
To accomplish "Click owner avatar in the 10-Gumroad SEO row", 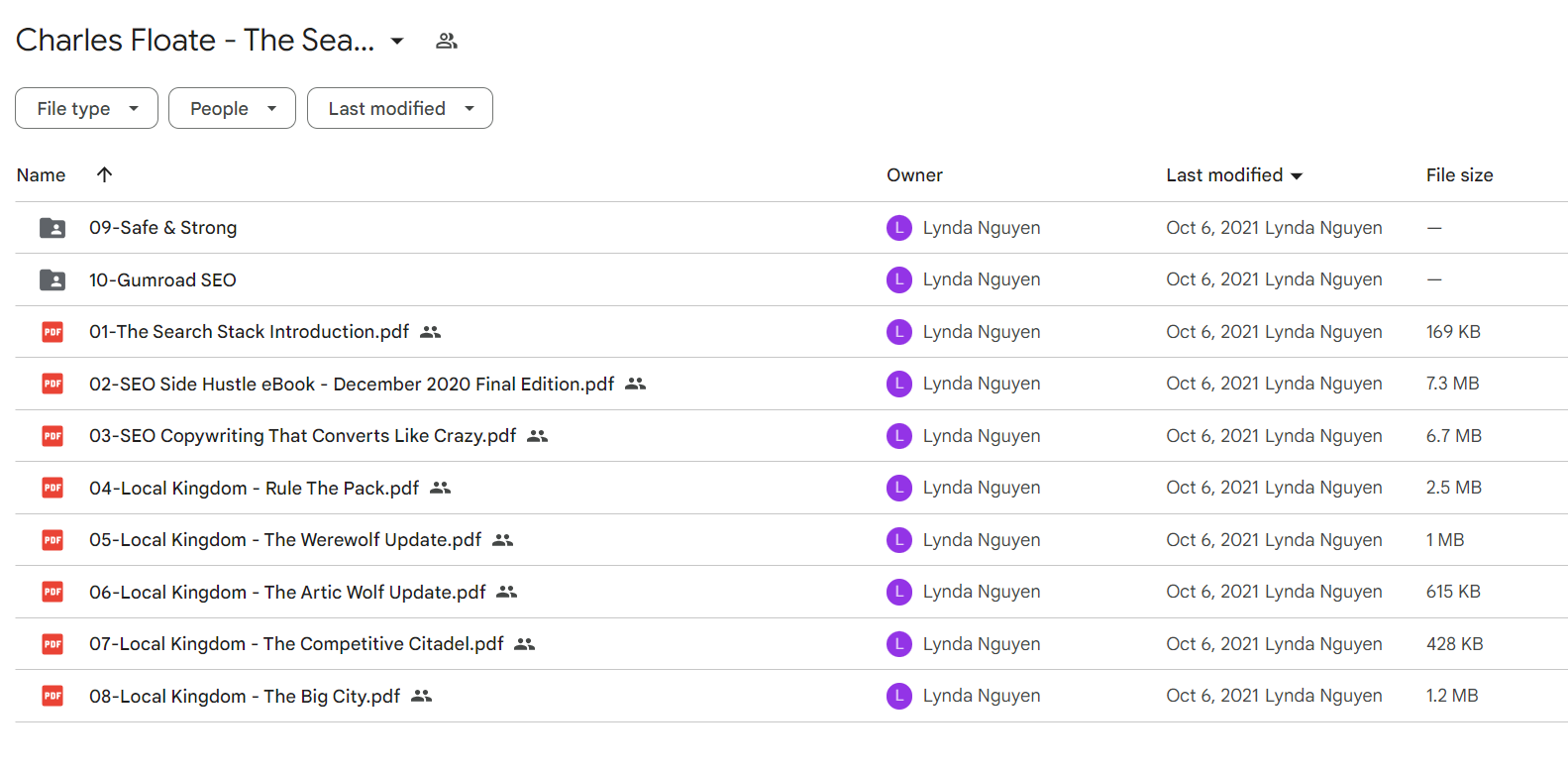I will [898, 279].
